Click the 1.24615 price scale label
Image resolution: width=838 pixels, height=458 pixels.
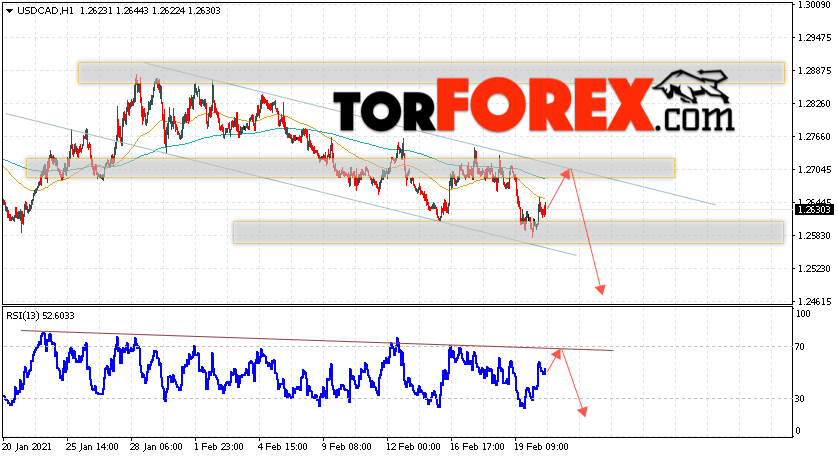point(814,301)
